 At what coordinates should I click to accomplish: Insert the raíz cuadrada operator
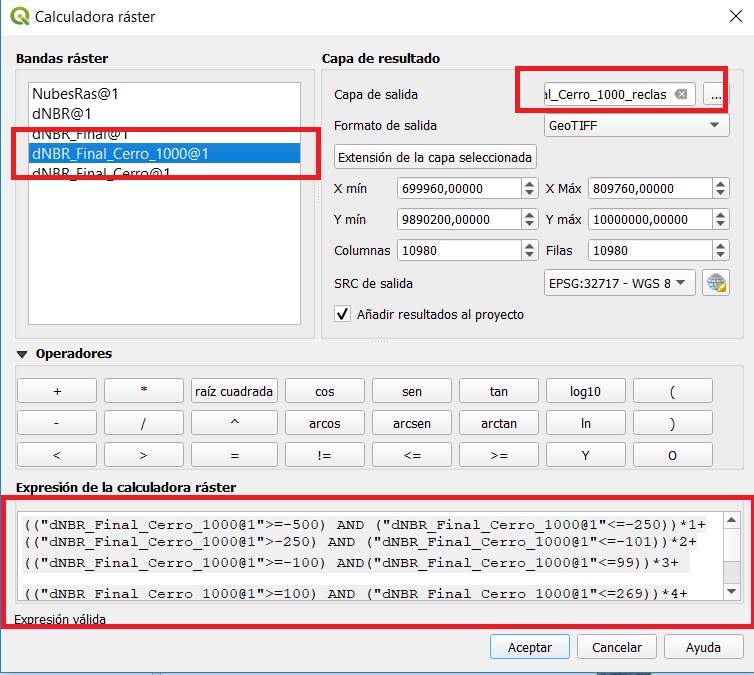coord(234,391)
